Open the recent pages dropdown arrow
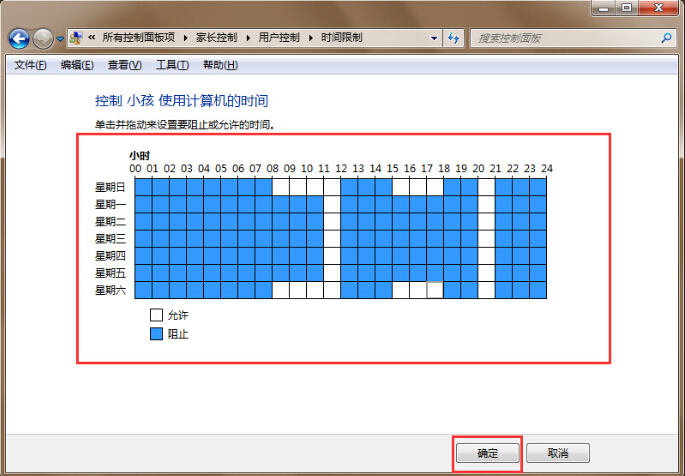 (x=60, y=38)
